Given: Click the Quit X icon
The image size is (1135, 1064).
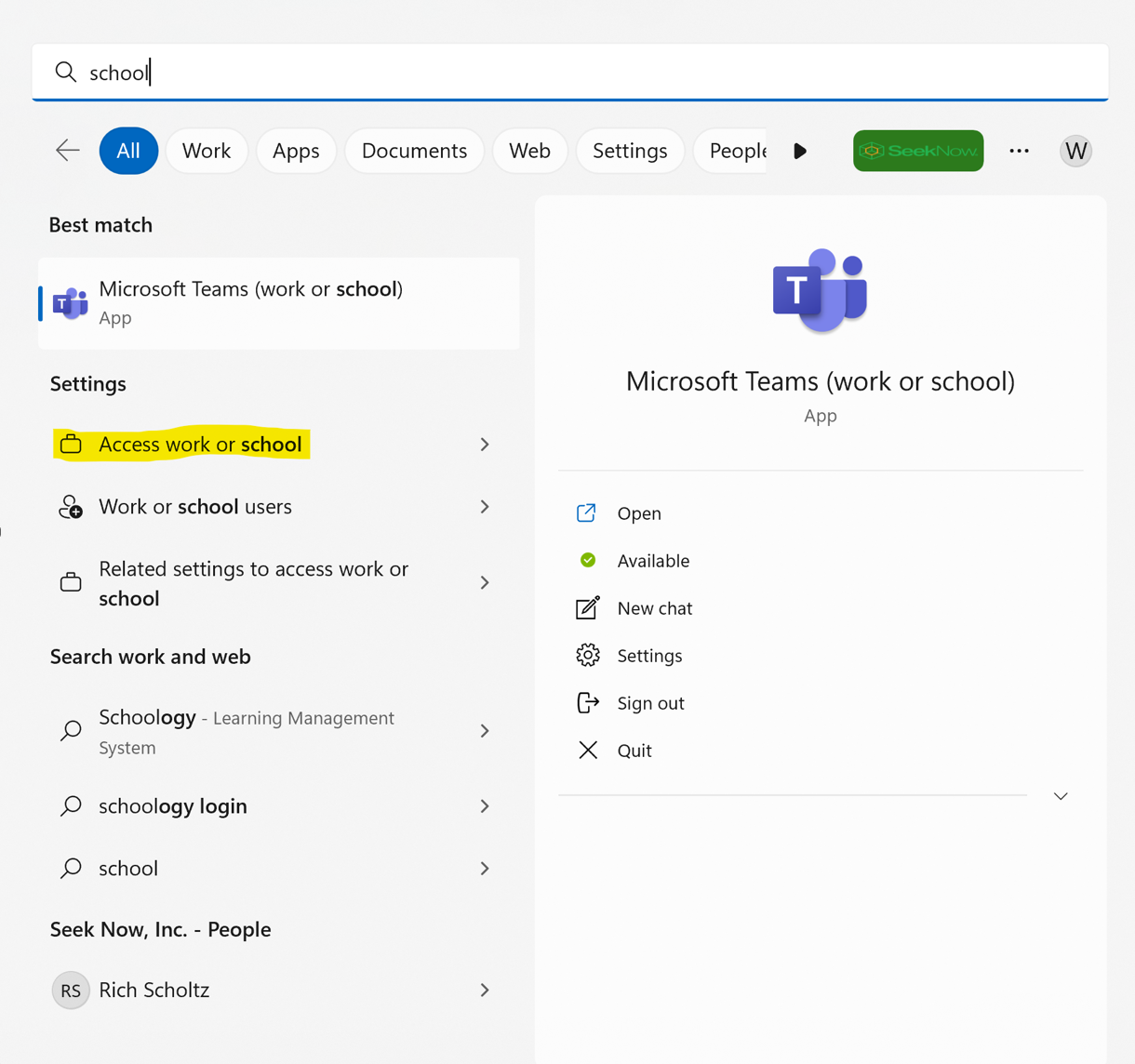Looking at the screenshot, I should (x=588, y=751).
